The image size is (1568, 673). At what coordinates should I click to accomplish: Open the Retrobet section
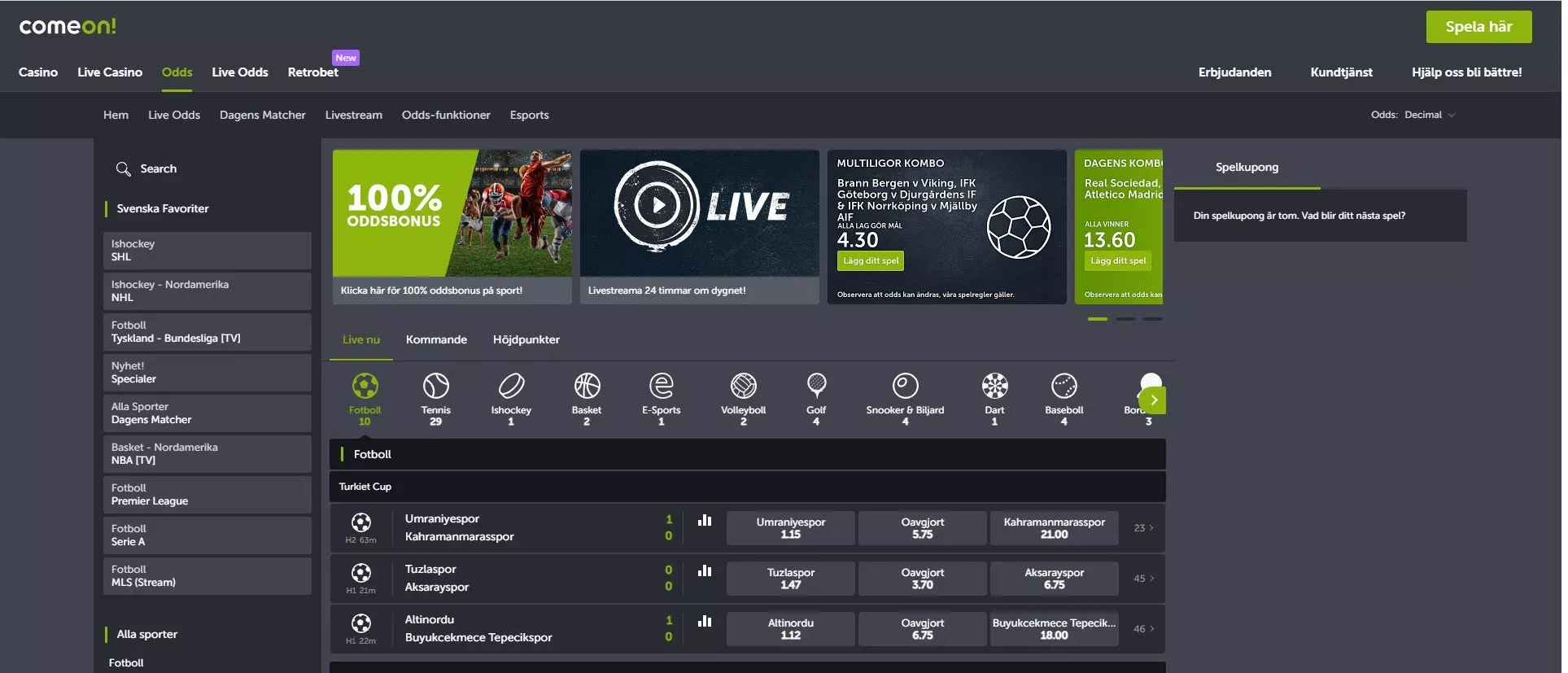tap(313, 72)
